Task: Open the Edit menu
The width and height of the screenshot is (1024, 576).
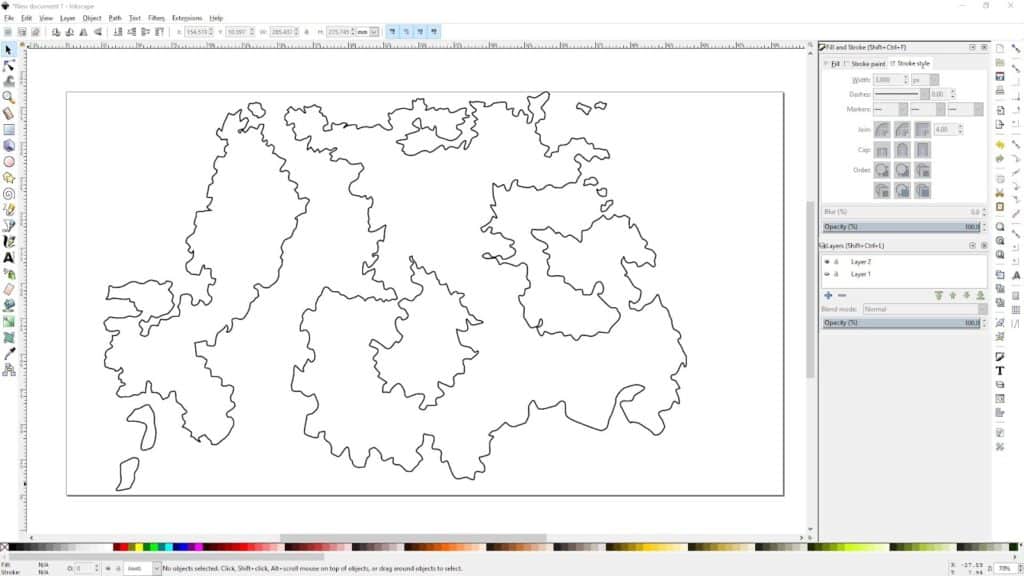Action: (x=26, y=18)
